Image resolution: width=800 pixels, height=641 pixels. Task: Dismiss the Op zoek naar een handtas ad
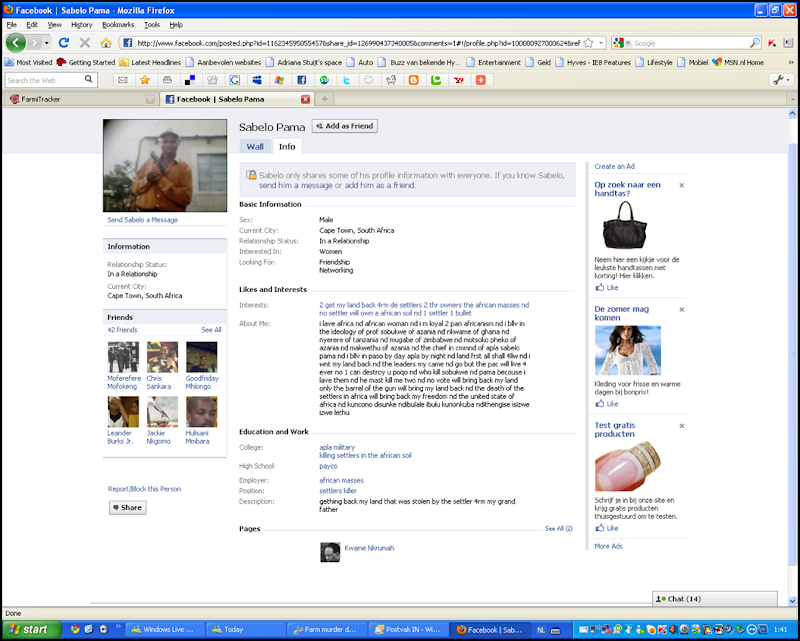click(682, 185)
